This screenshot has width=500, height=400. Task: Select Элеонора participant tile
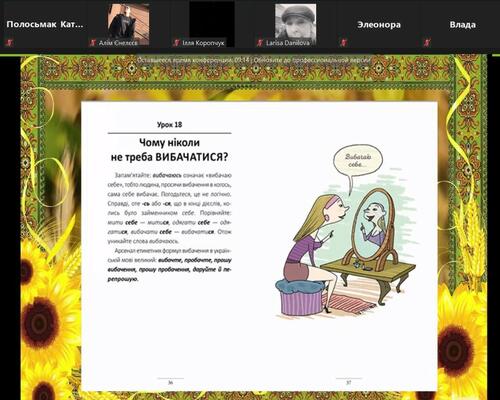(379, 25)
